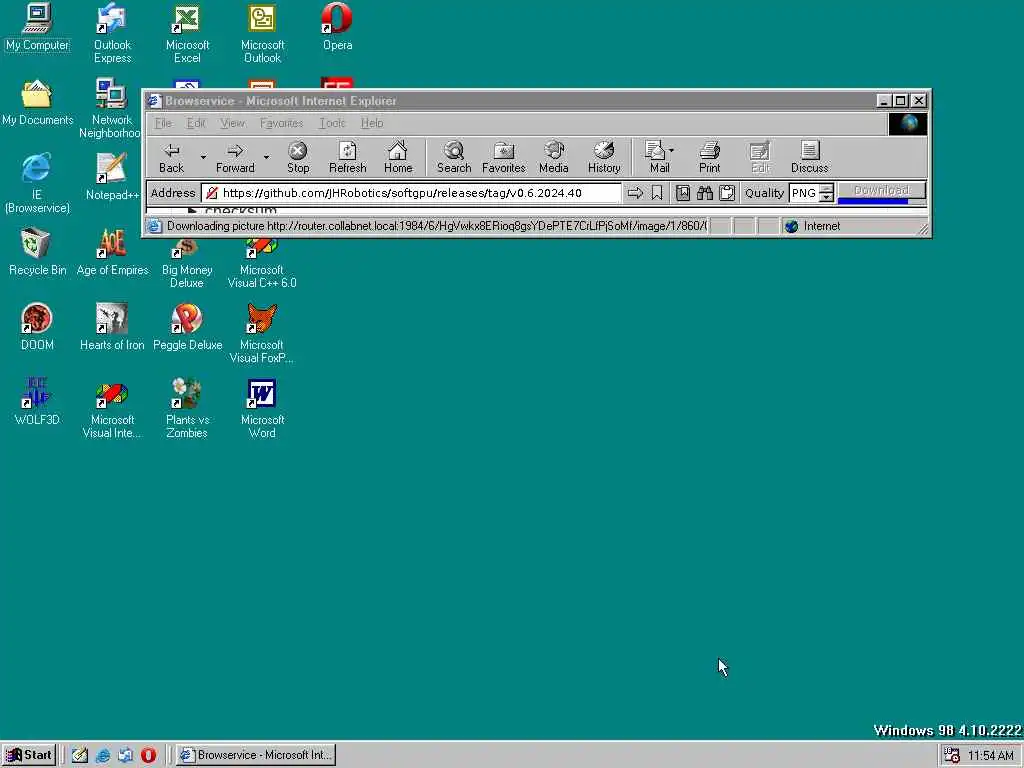This screenshot has height=768, width=1024.
Task: Select the Recycle Bin desktop icon
Action: pyautogui.click(x=37, y=251)
